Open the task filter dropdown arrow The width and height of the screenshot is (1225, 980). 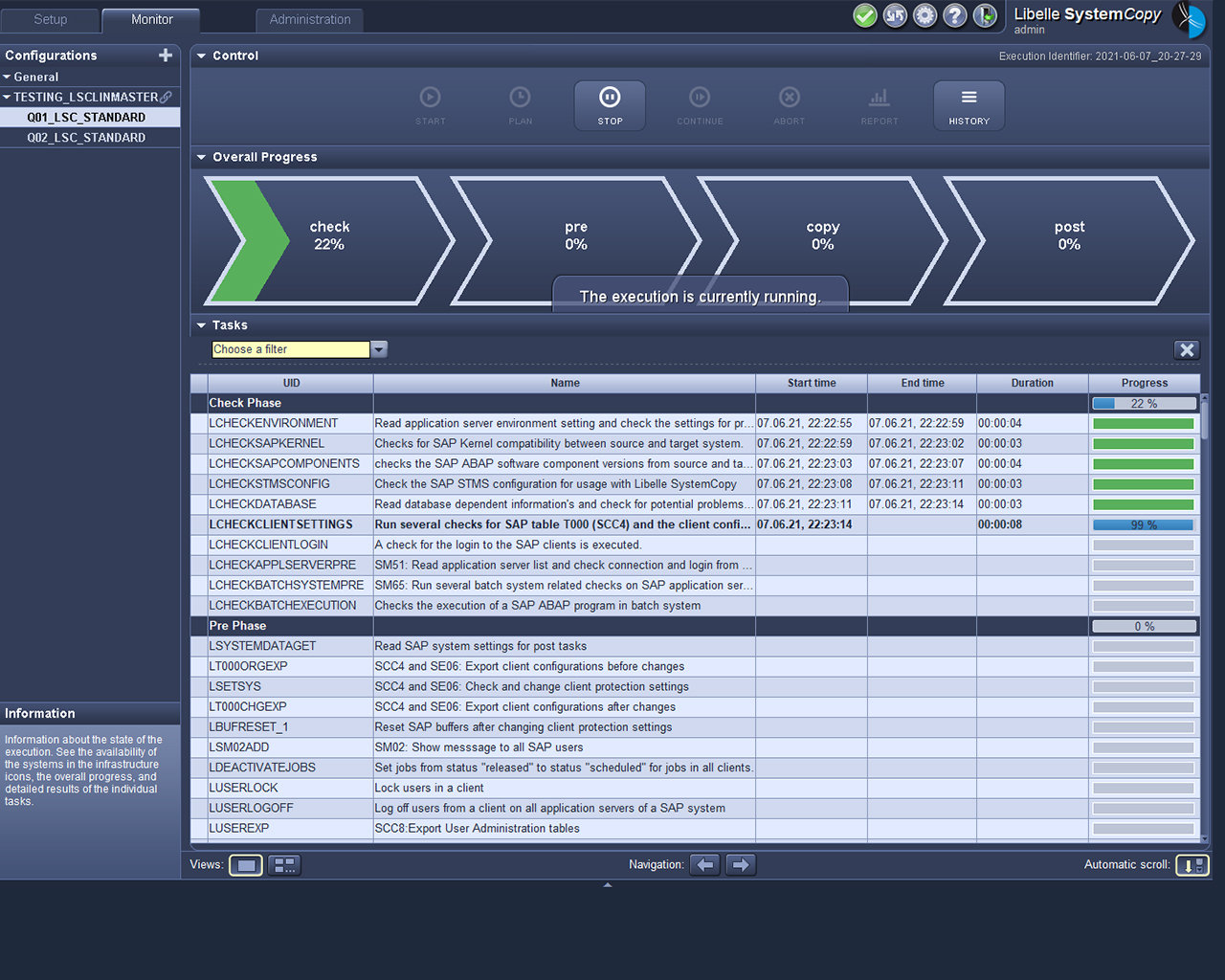[x=379, y=350]
